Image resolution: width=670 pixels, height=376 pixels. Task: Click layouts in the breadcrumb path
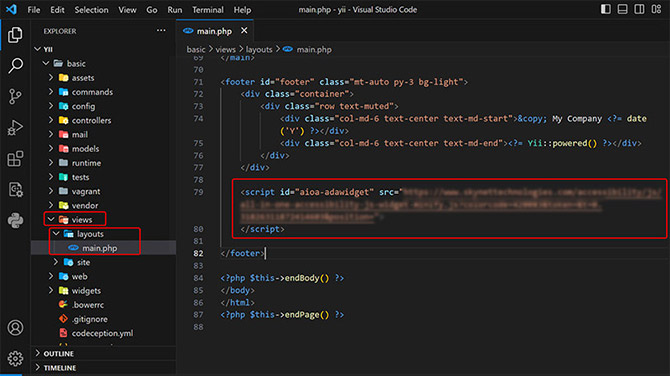pos(259,50)
